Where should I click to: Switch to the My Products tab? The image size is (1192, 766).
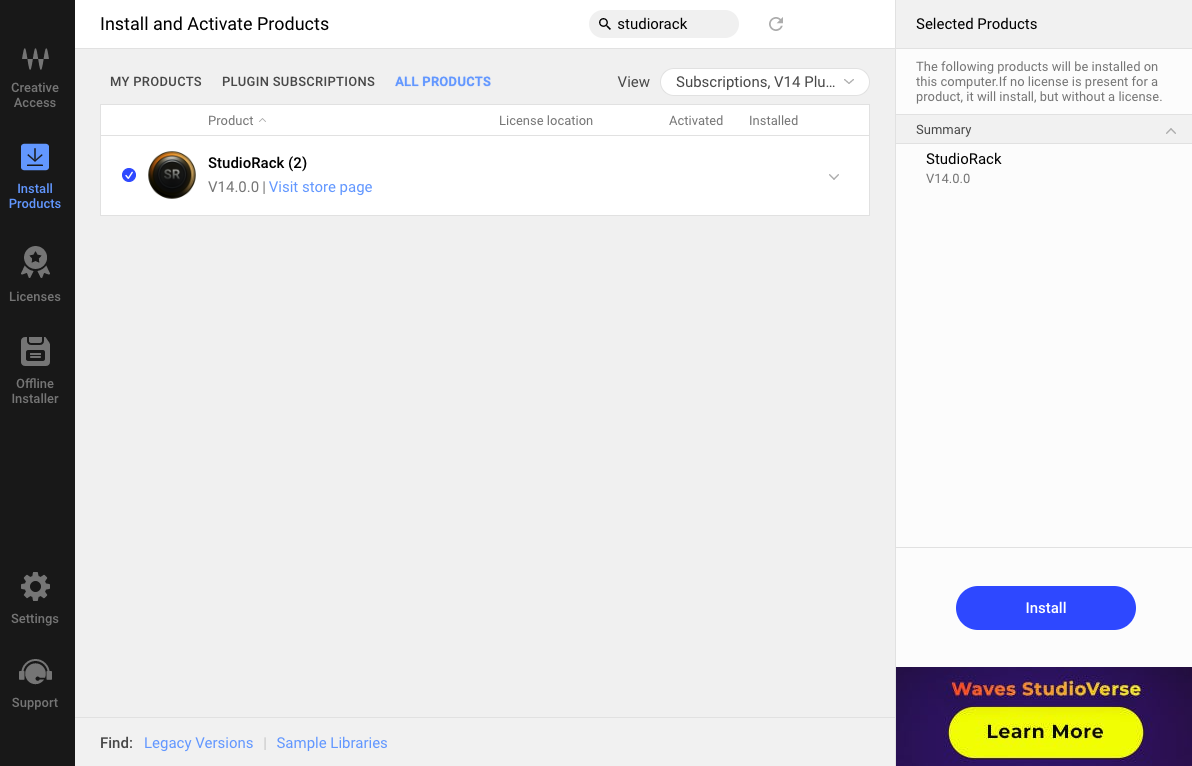[x=156, y=81]
